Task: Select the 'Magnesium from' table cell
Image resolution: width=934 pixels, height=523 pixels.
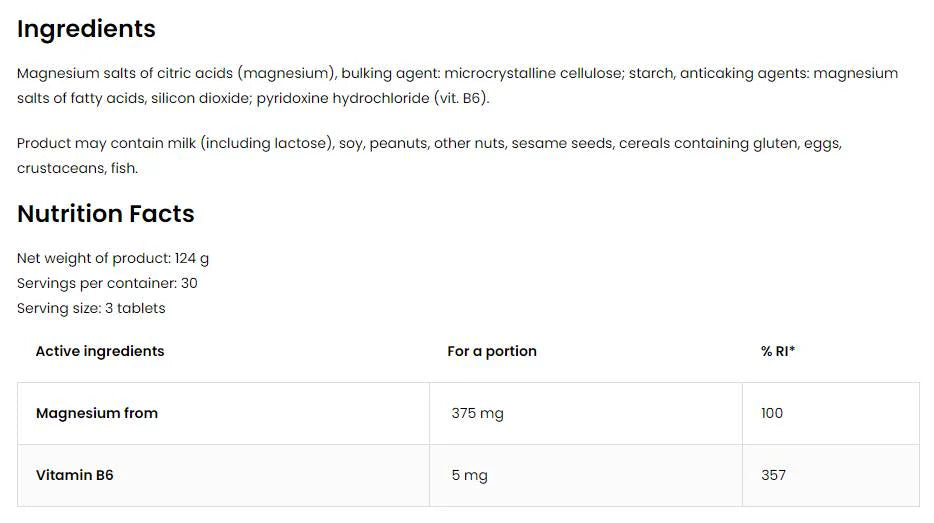Action: click(97, 413)
